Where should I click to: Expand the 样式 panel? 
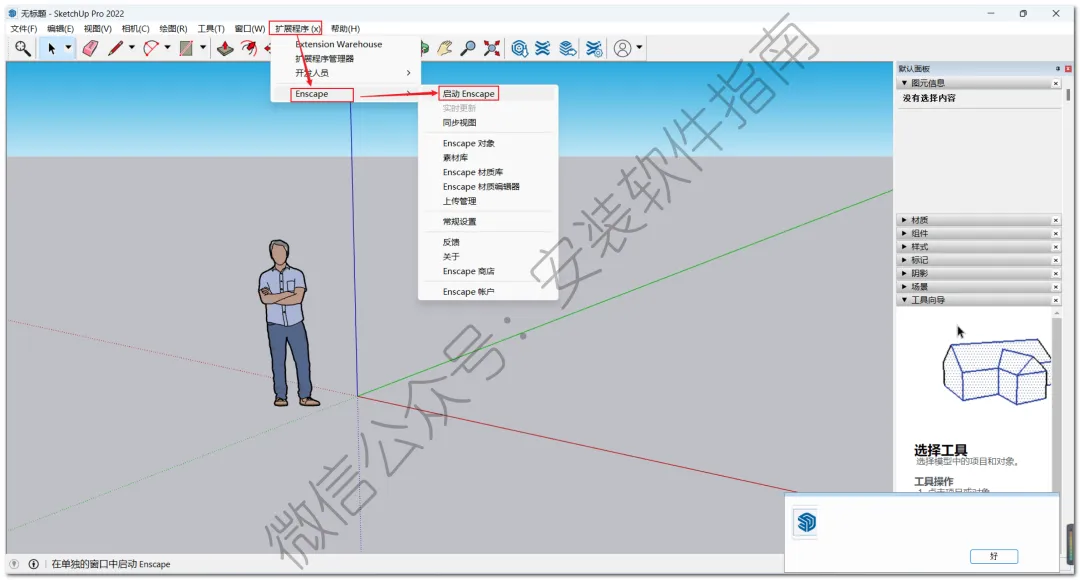point(904,247)
